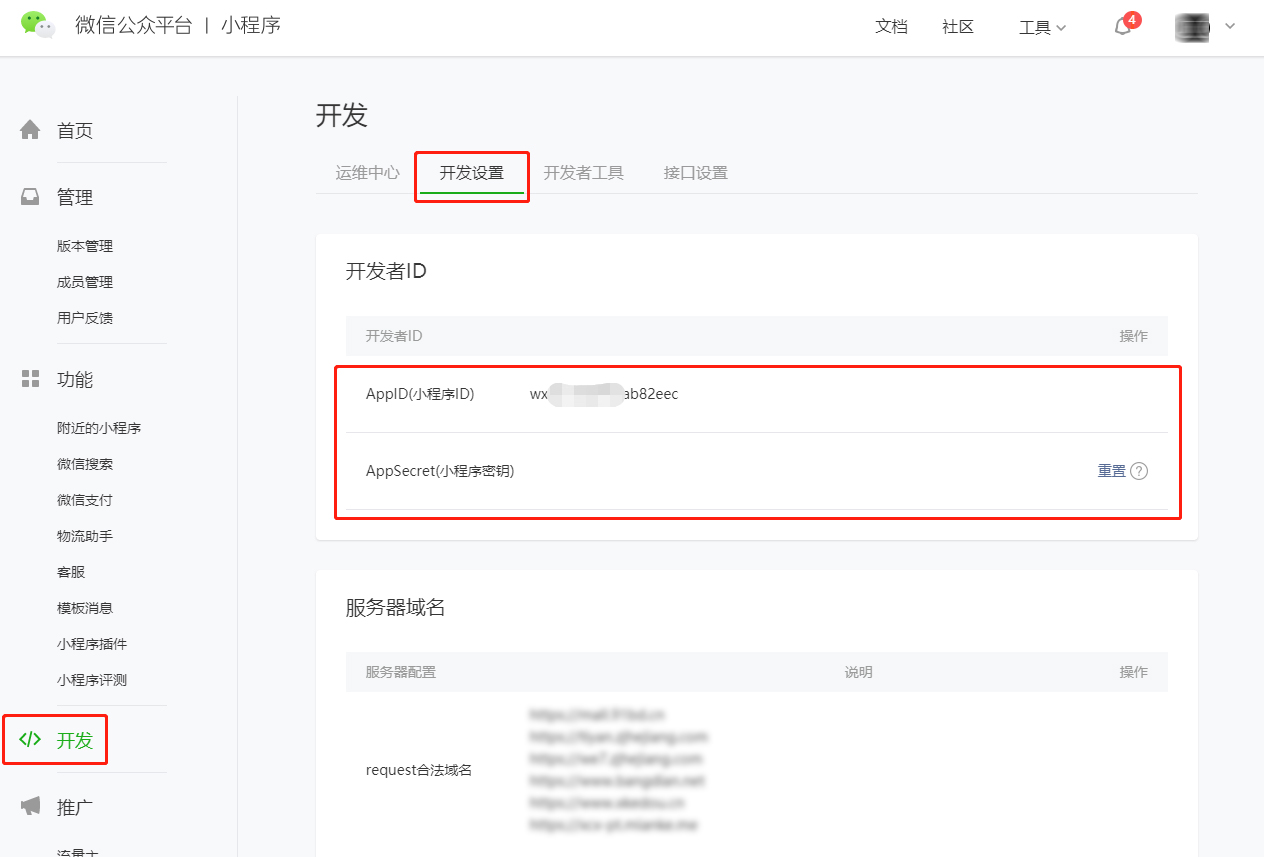
Task: Switch to the 运维中心 tab
Action: 368,172
